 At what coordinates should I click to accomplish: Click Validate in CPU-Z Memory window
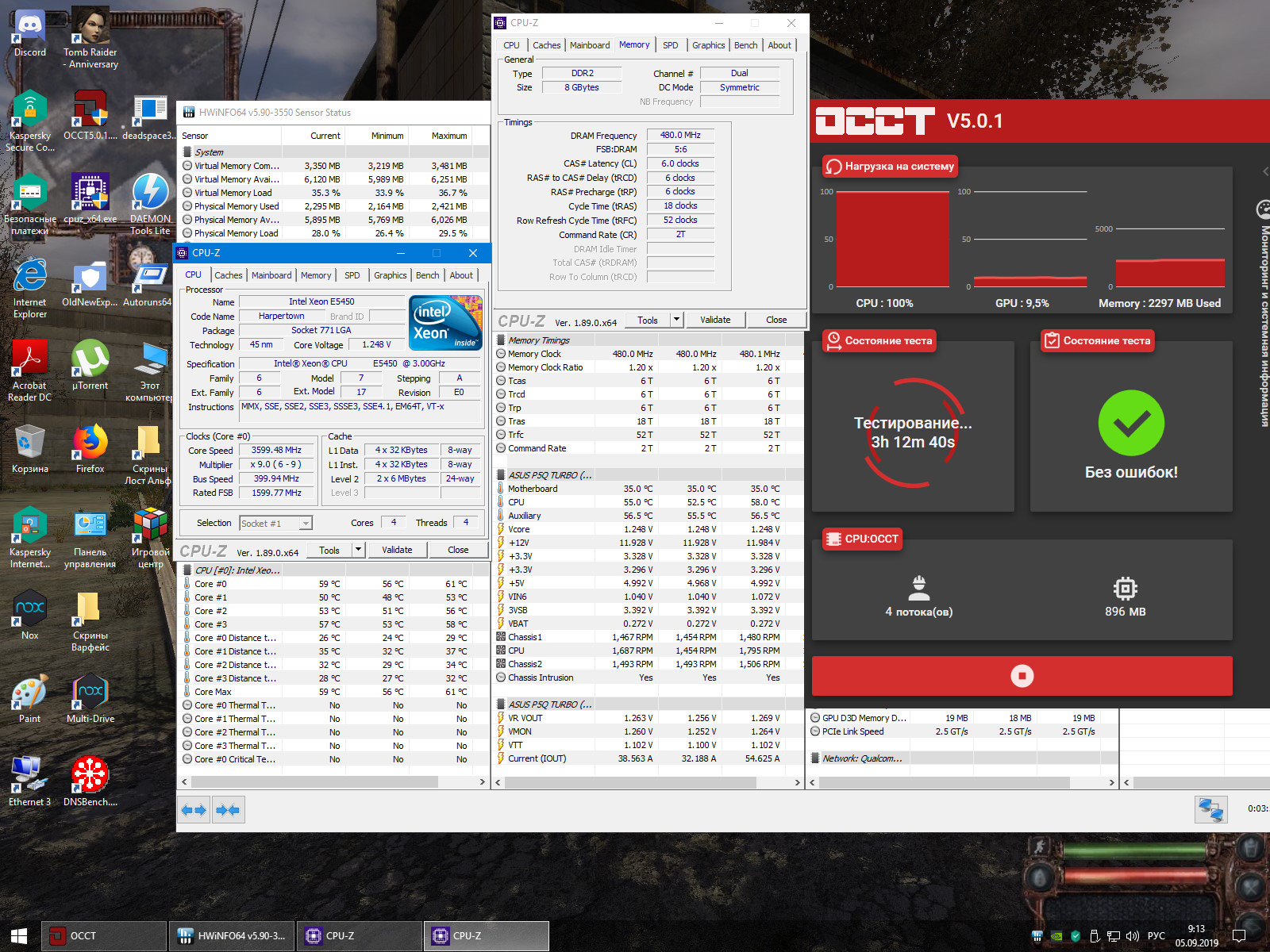click(x=715, y=320)
